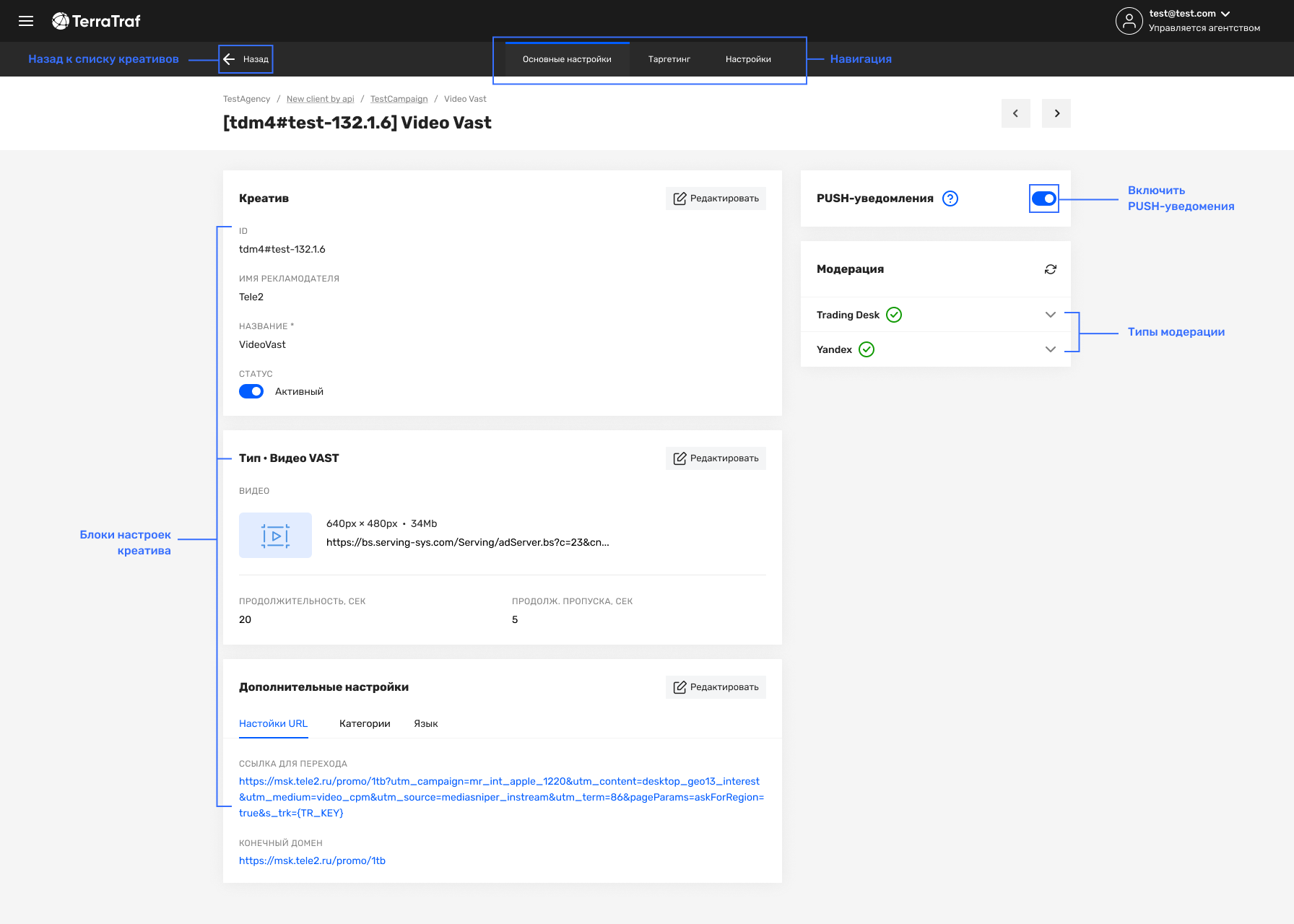Click the duration value 20
The height and width of the screenshot is (924, 1294).
[246, 619]
